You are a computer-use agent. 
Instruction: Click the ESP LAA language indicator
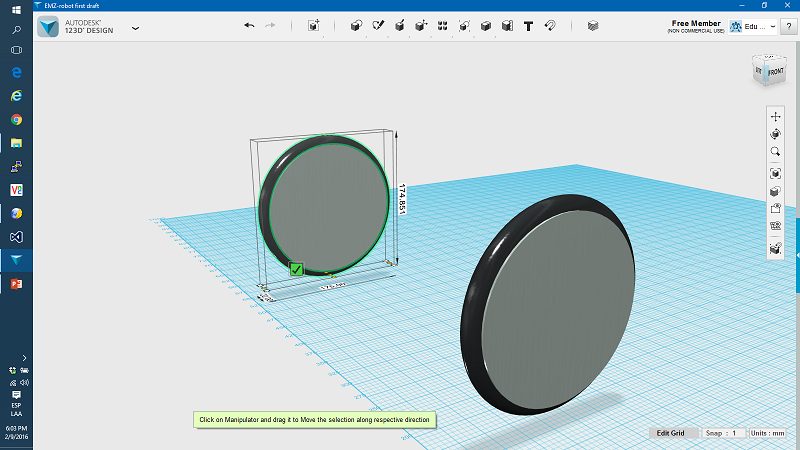16,410
